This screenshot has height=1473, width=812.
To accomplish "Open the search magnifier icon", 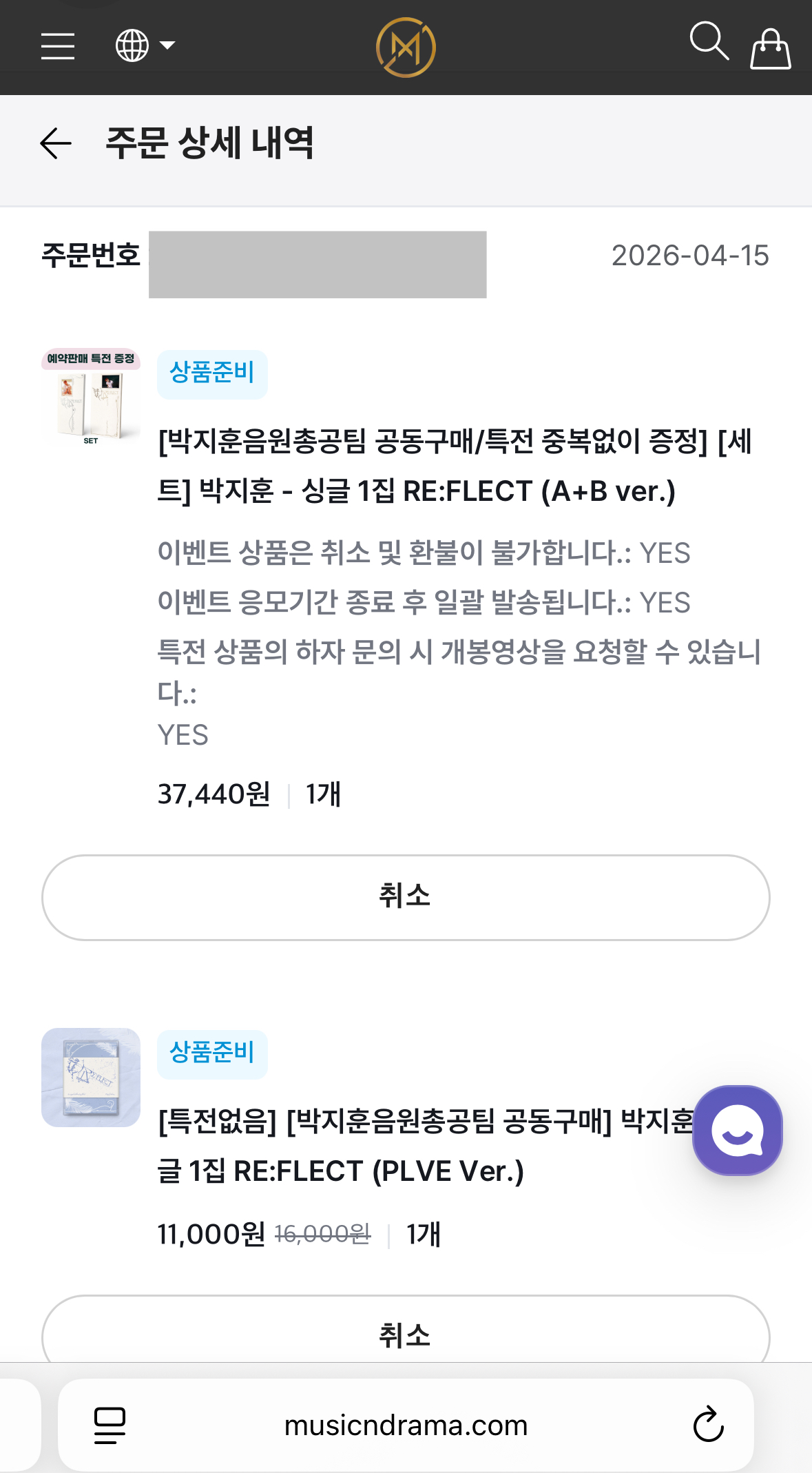I will [709, 41].
